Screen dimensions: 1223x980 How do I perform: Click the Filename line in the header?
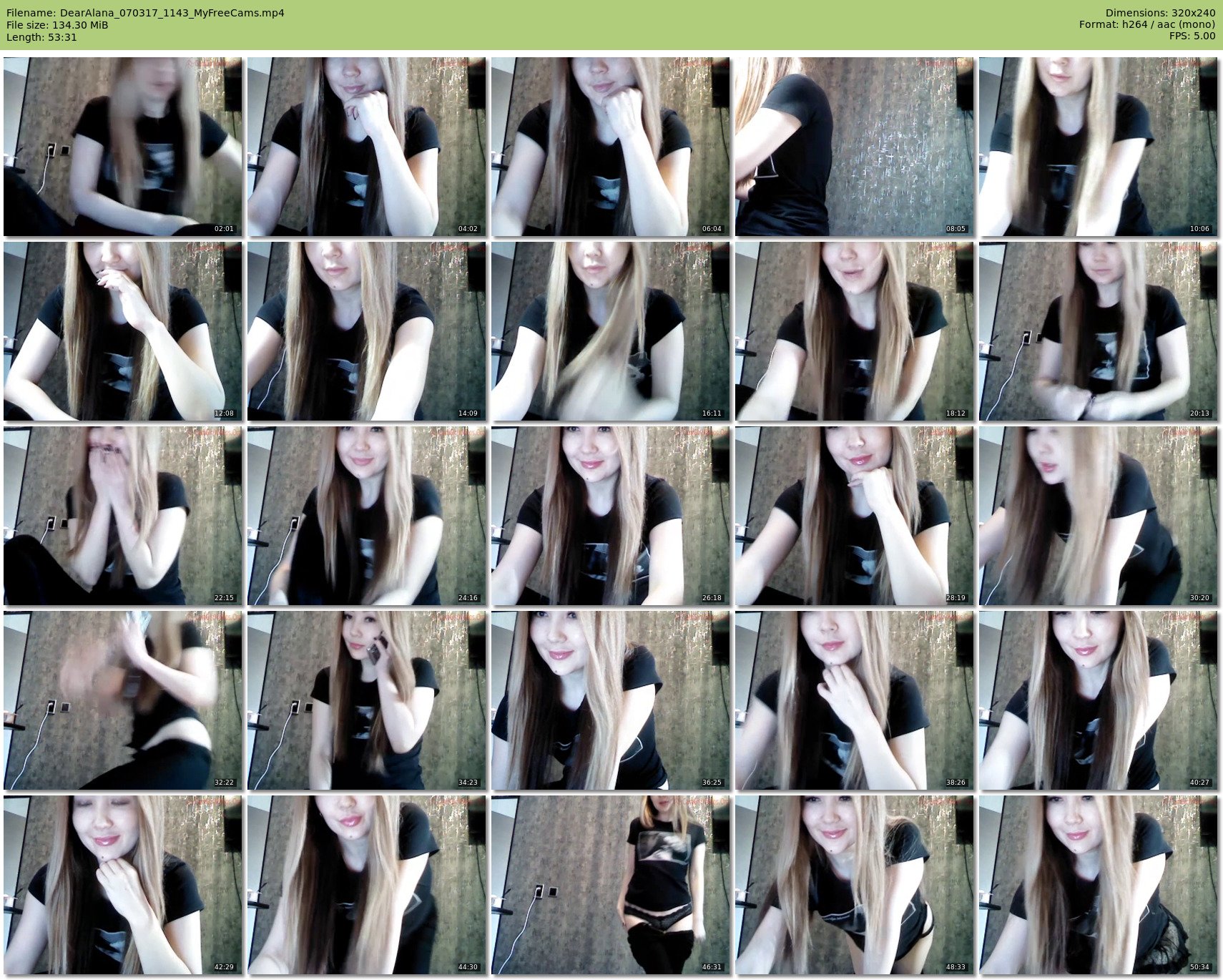coord(145,13)
